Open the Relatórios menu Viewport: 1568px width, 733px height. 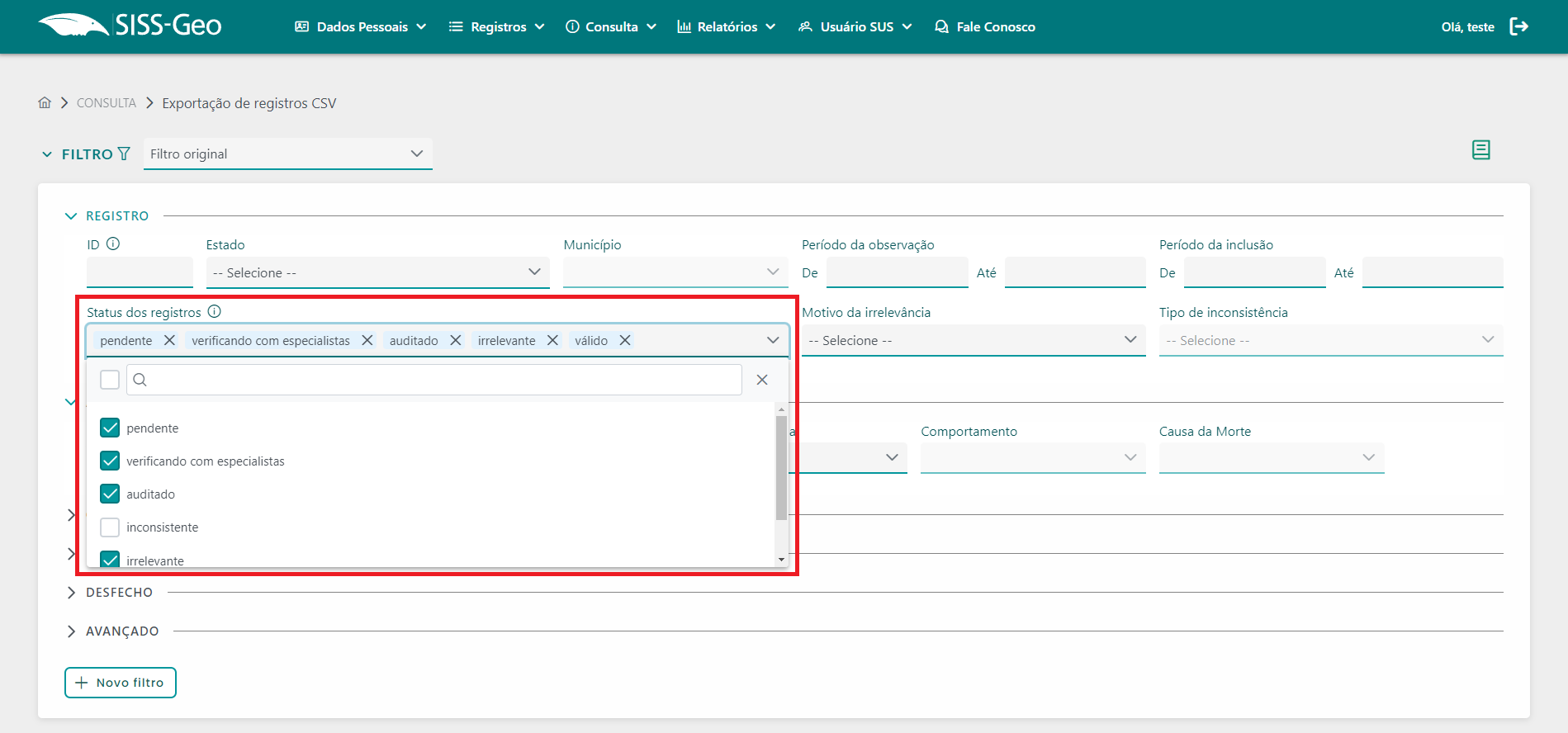click(x=726, y=26)
